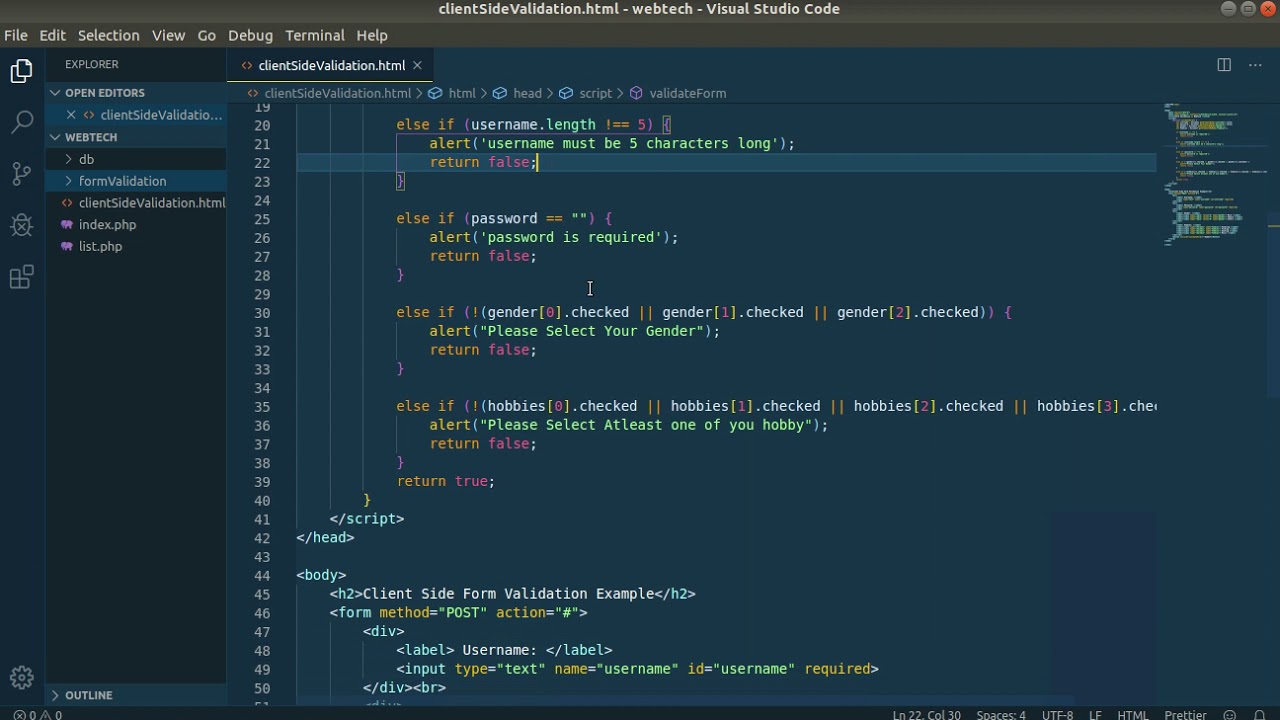Click the Ln 22, Col 30 status entry
The image size is (1280, 720).
926,714
